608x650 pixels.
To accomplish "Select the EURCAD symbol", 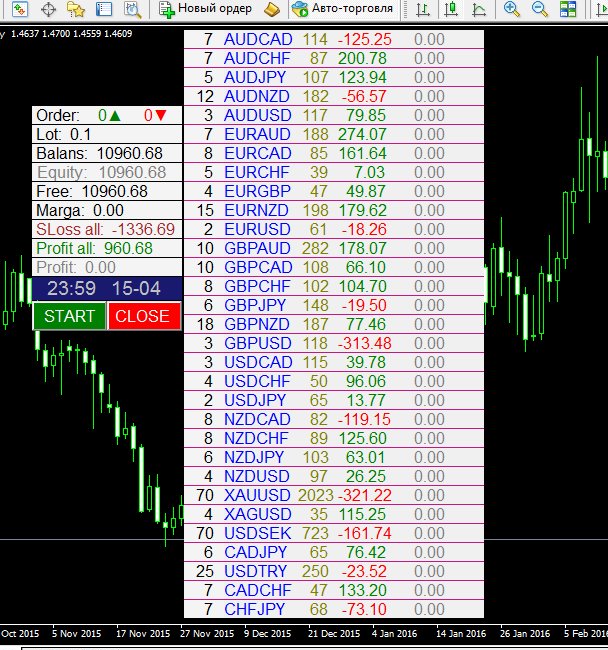I will coord(258,154).
